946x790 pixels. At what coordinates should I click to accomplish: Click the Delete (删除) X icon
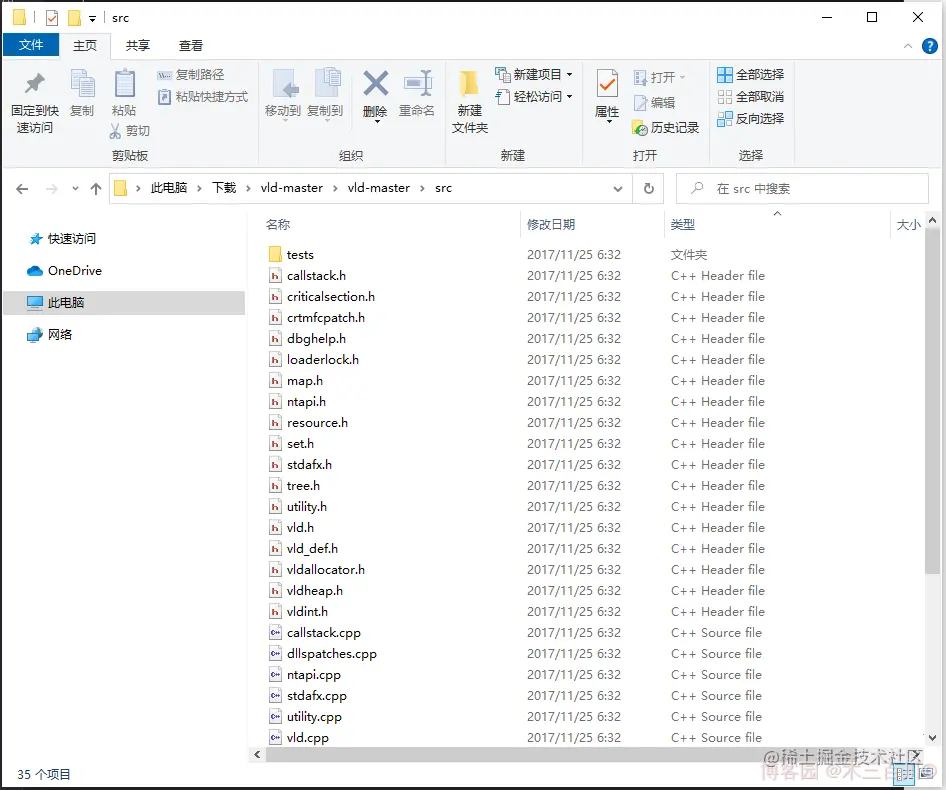coord(375,83)
